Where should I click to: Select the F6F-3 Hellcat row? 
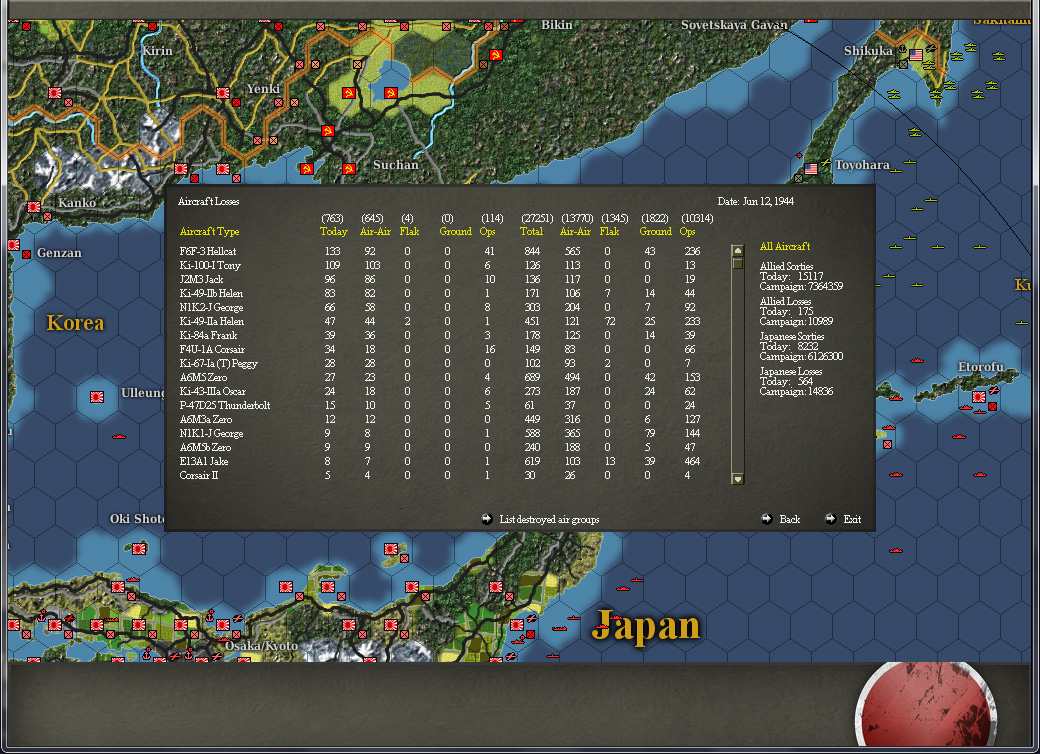click(440, 251)
